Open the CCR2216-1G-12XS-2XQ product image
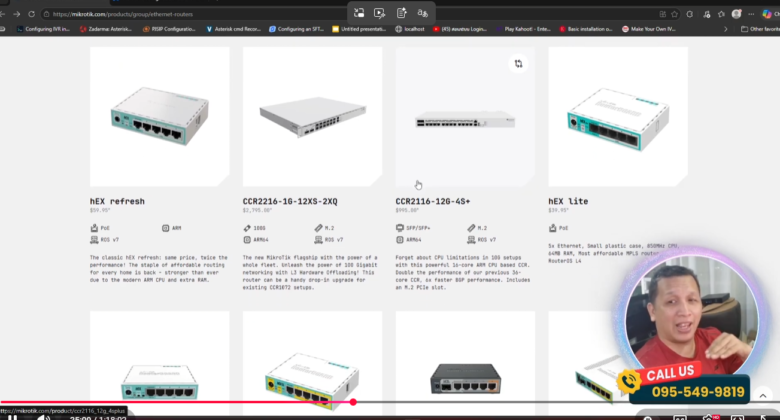 pyautogui.click(x=312, y=117)
